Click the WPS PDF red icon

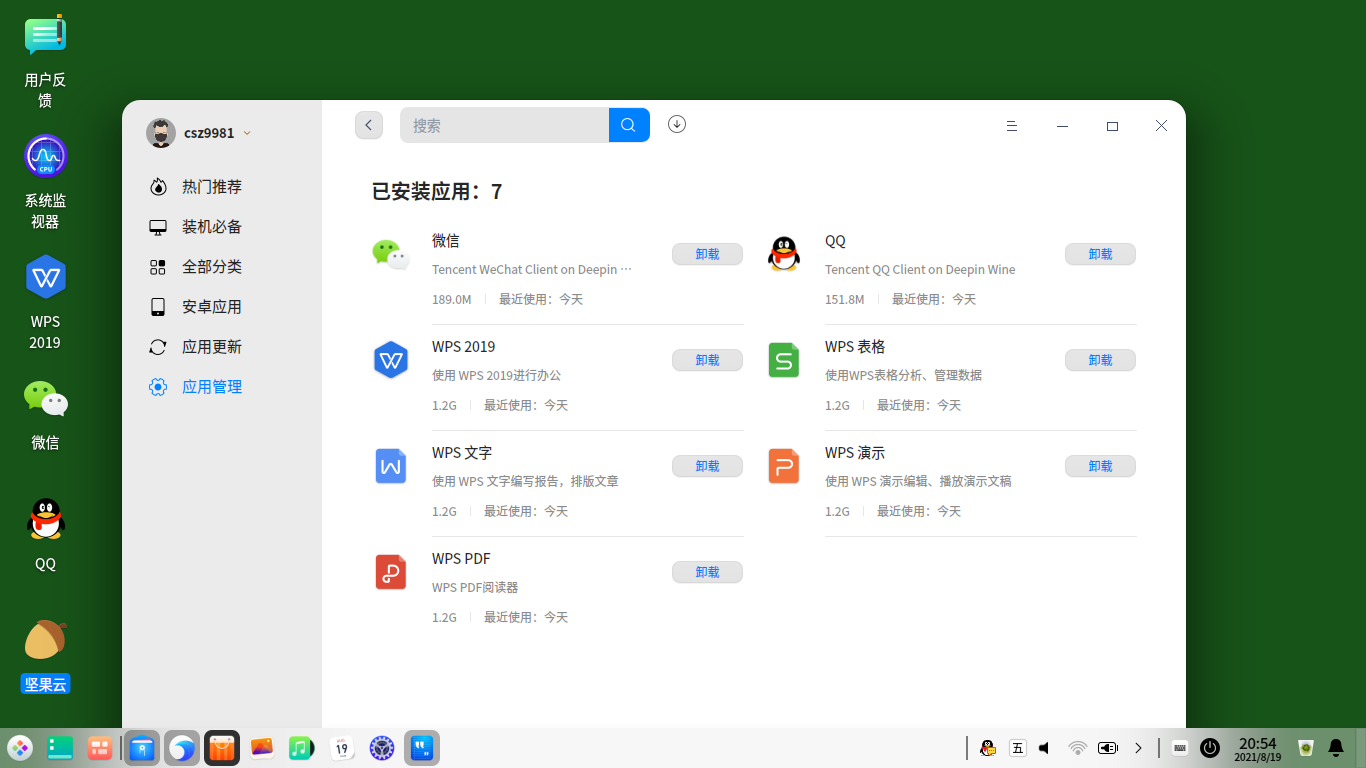point(391,572)
